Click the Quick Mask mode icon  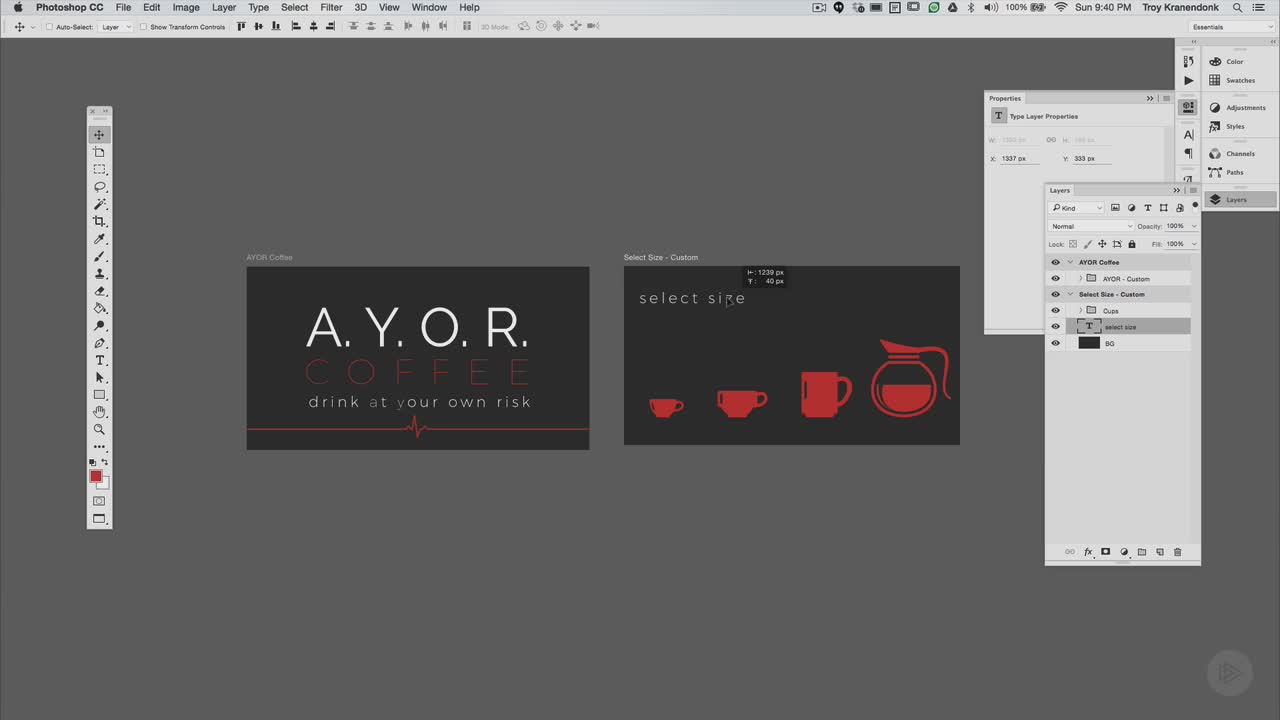pyautogui.click(x=99, y=501)
